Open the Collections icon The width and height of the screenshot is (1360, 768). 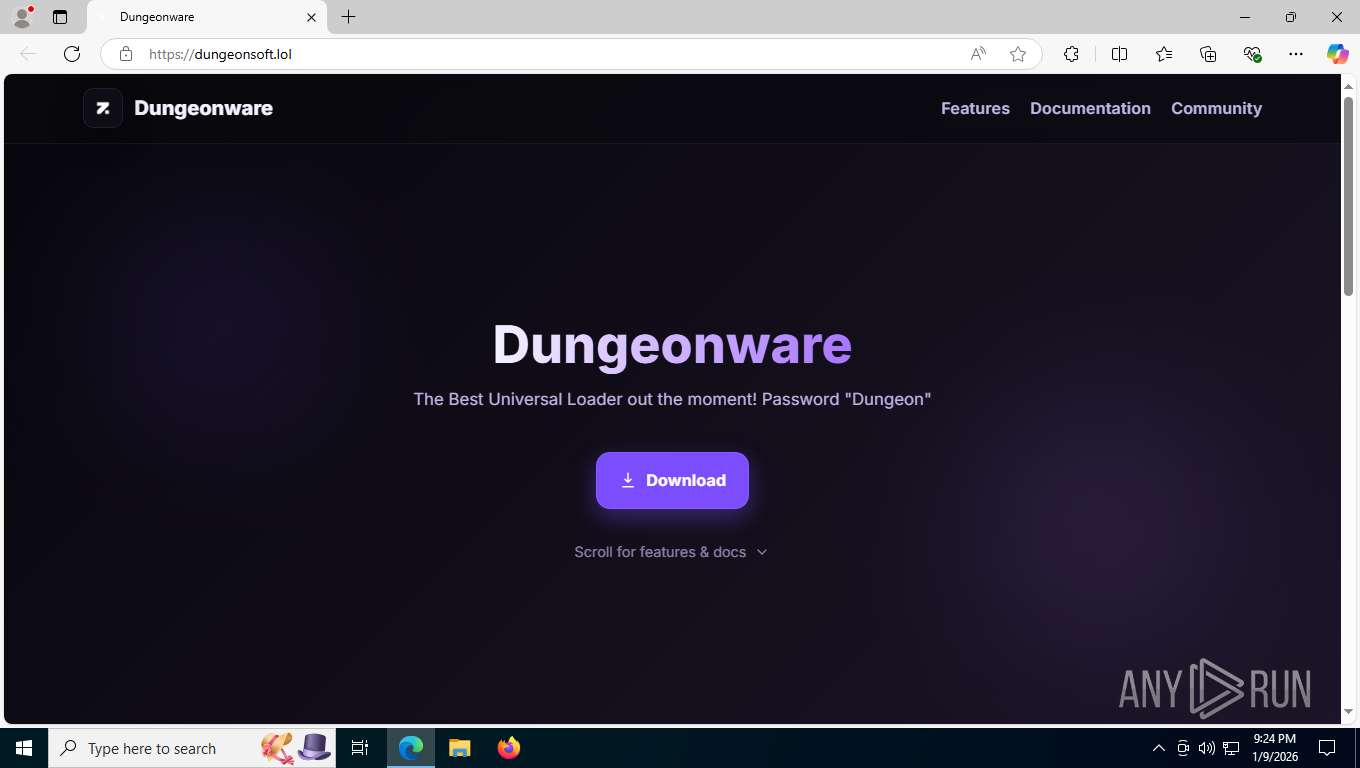click(x=1208, y=54)
